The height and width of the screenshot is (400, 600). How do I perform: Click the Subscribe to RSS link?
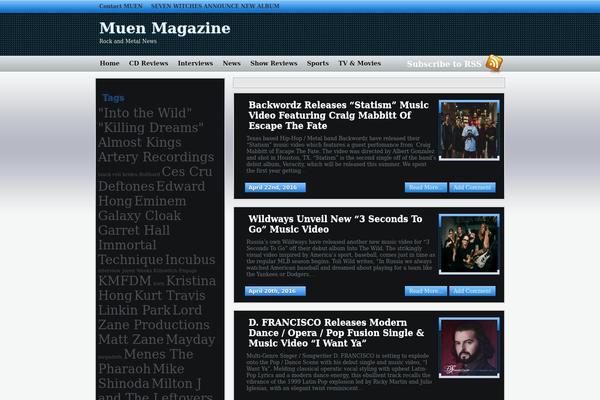tap(444, 64)
